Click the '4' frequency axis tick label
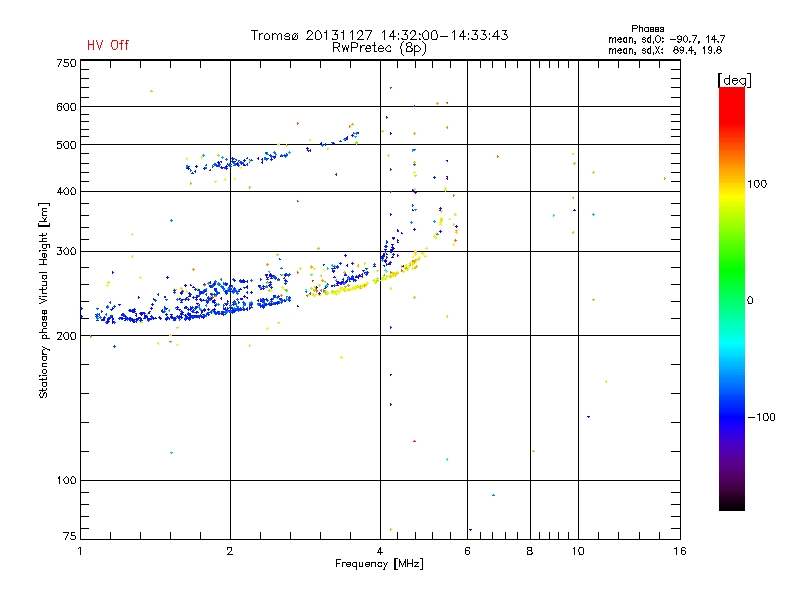Image resolution: width=800 pixels, height=600 pixels. click(x=380, y=551)
